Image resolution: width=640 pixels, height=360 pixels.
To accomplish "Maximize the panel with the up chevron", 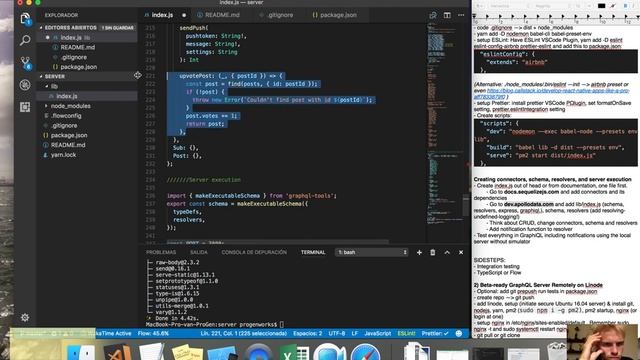I will coord(447,253).
